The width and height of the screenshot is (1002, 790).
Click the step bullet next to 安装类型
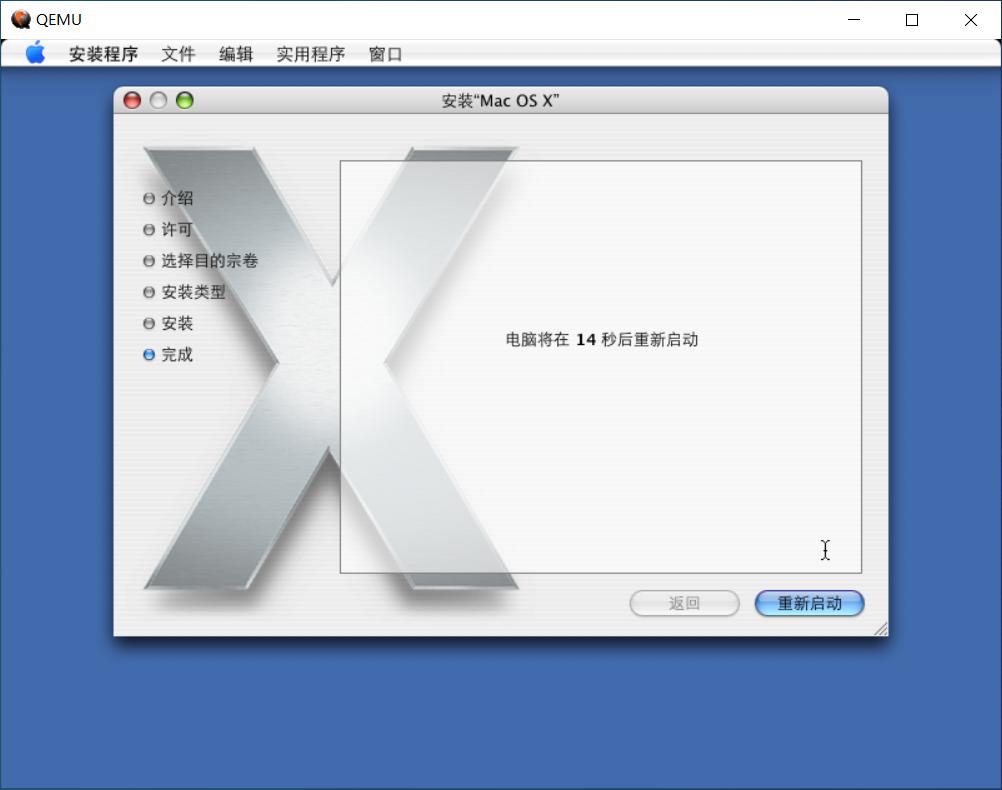coord(147,292)
